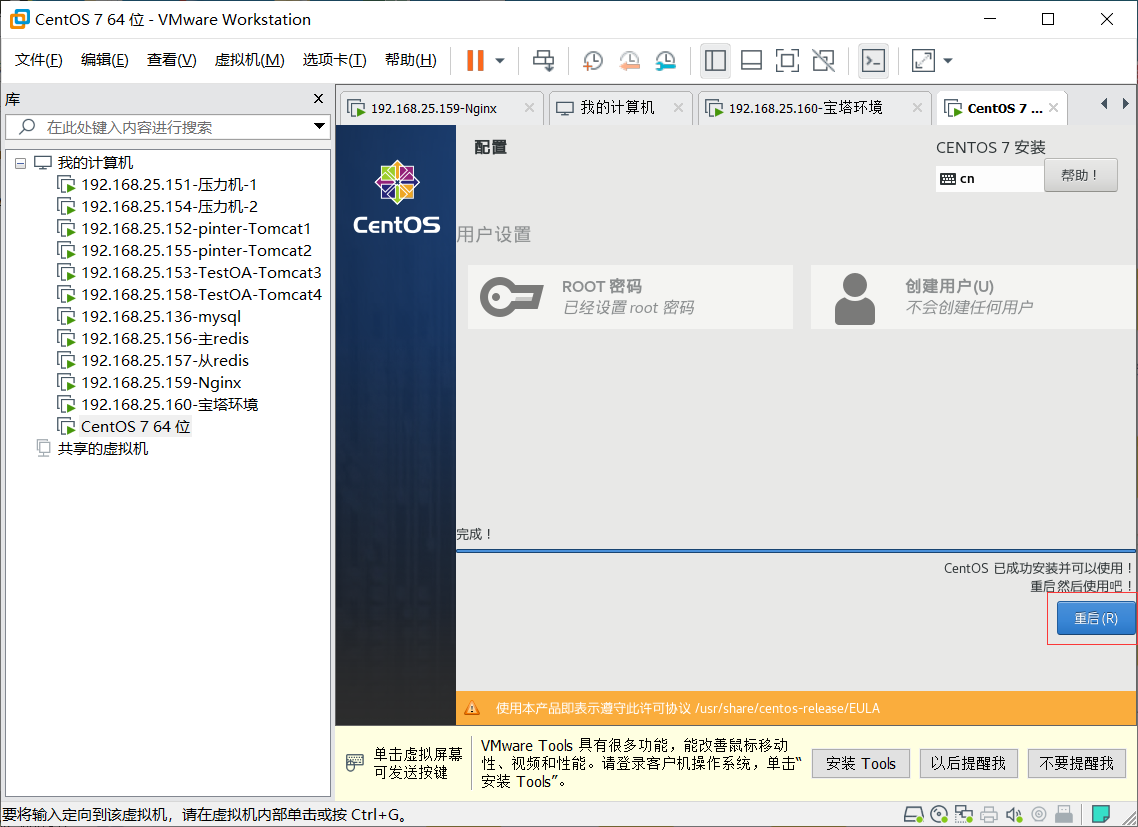
Task: Select CentOS 7 64 位 in library tree
Action: click(135, 426)
